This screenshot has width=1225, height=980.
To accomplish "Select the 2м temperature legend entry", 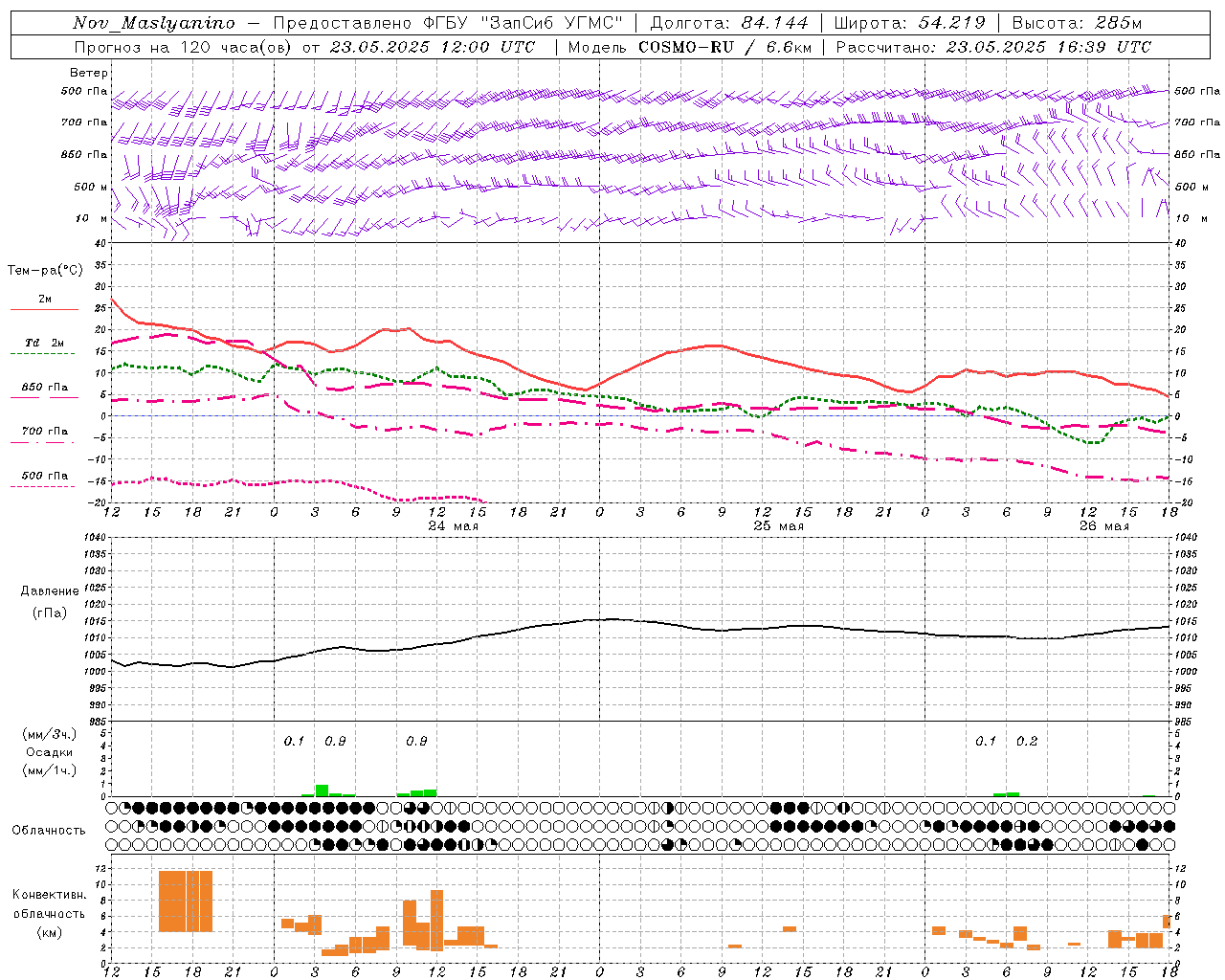I will click(45, 299).
